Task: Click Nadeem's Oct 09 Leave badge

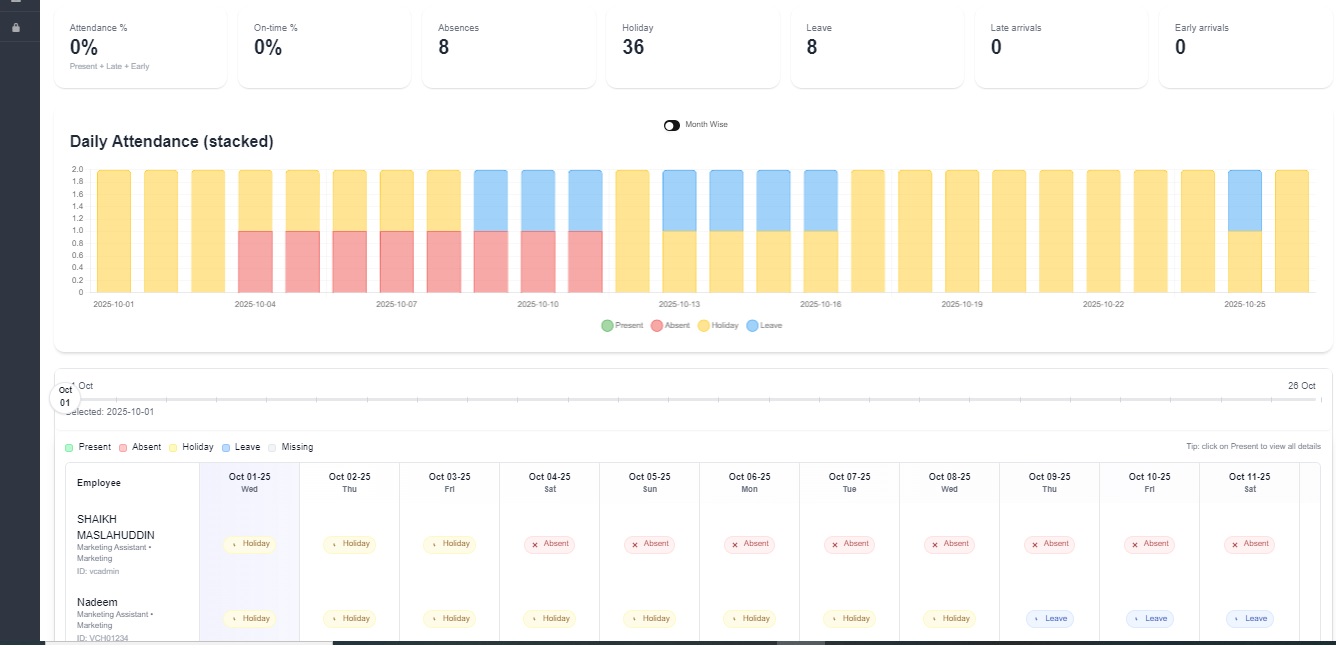Action: [1049, 619]
